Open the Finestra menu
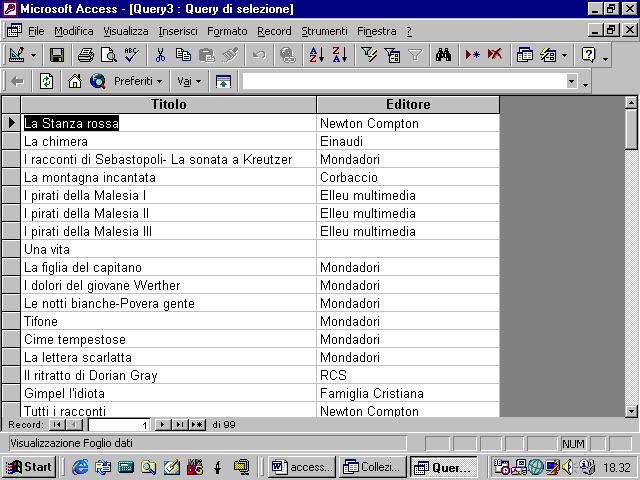This screenshot has height=480, width=640. [x=377, y=31]
